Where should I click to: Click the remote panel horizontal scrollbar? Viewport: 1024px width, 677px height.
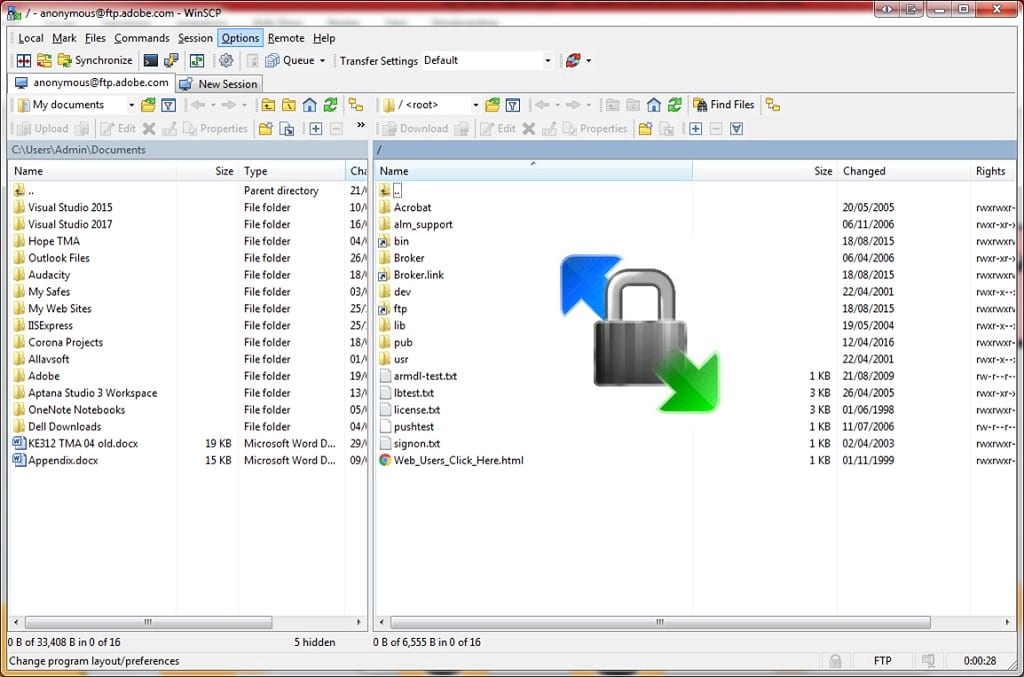coord(660,622)
